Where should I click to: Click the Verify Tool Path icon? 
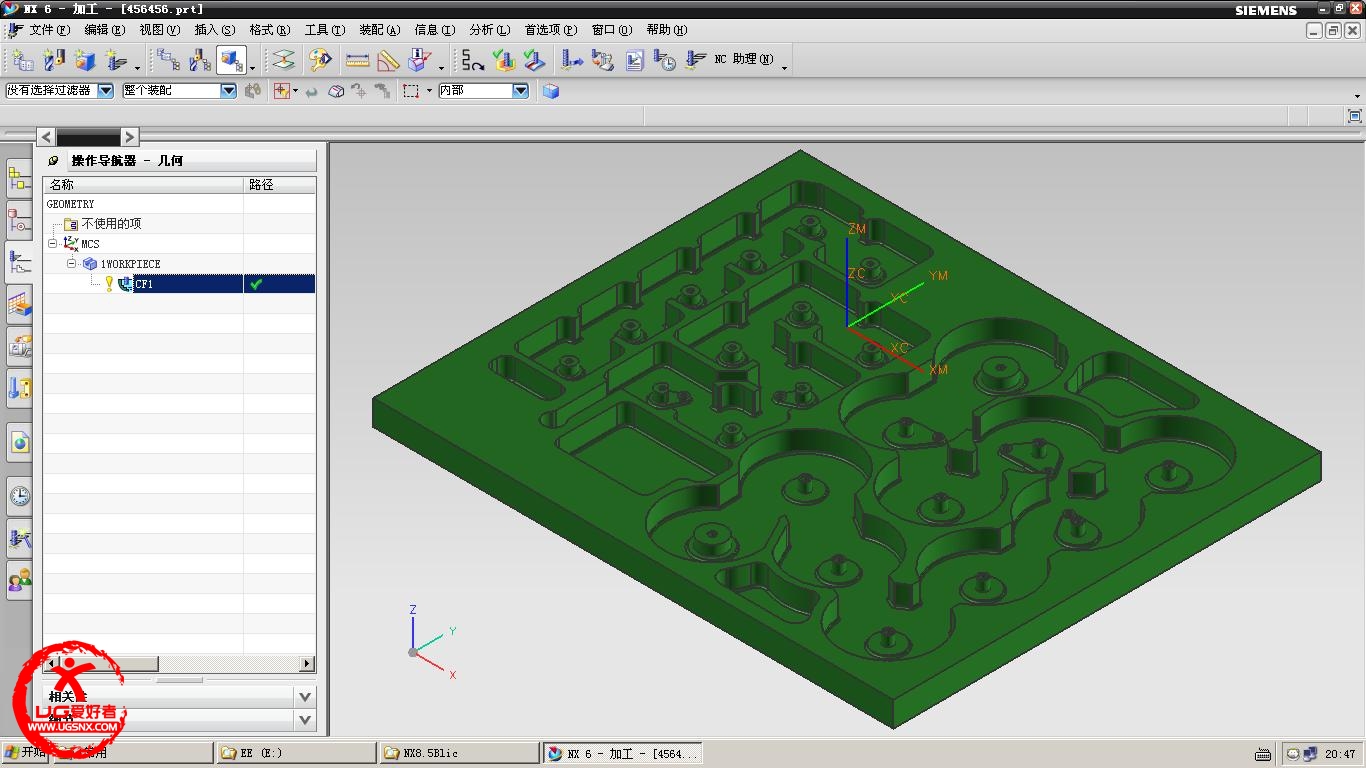click(504, 61)
